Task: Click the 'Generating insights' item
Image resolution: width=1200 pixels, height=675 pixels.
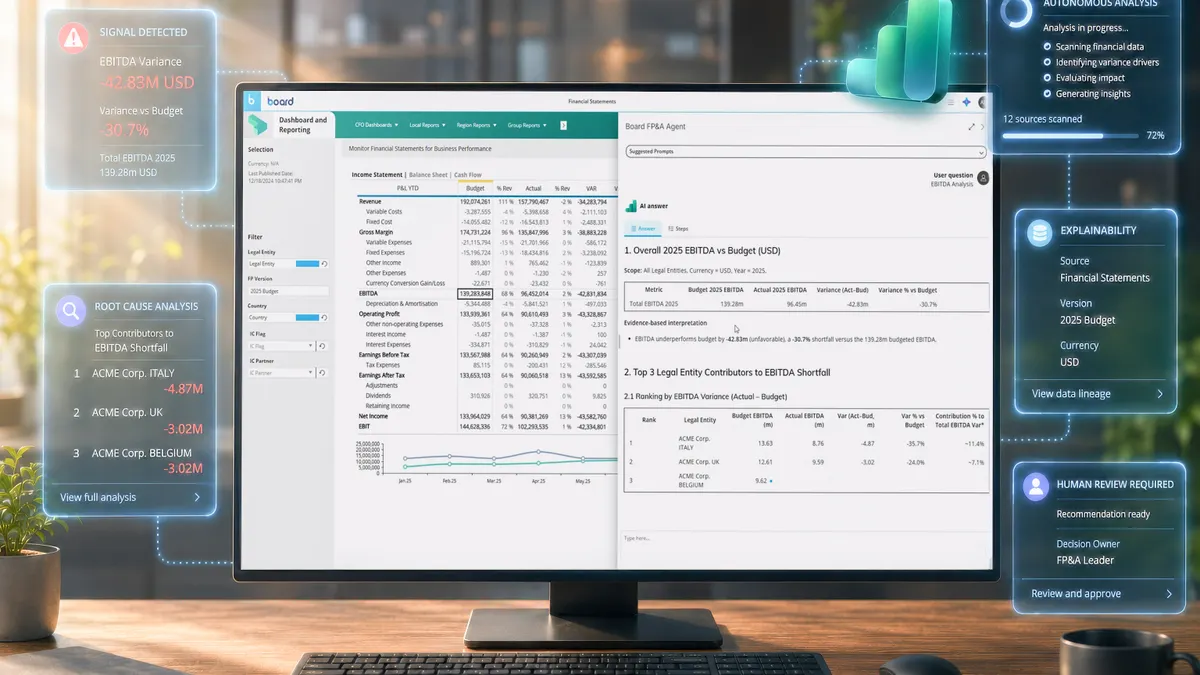Action: [x=1093, y=93]
